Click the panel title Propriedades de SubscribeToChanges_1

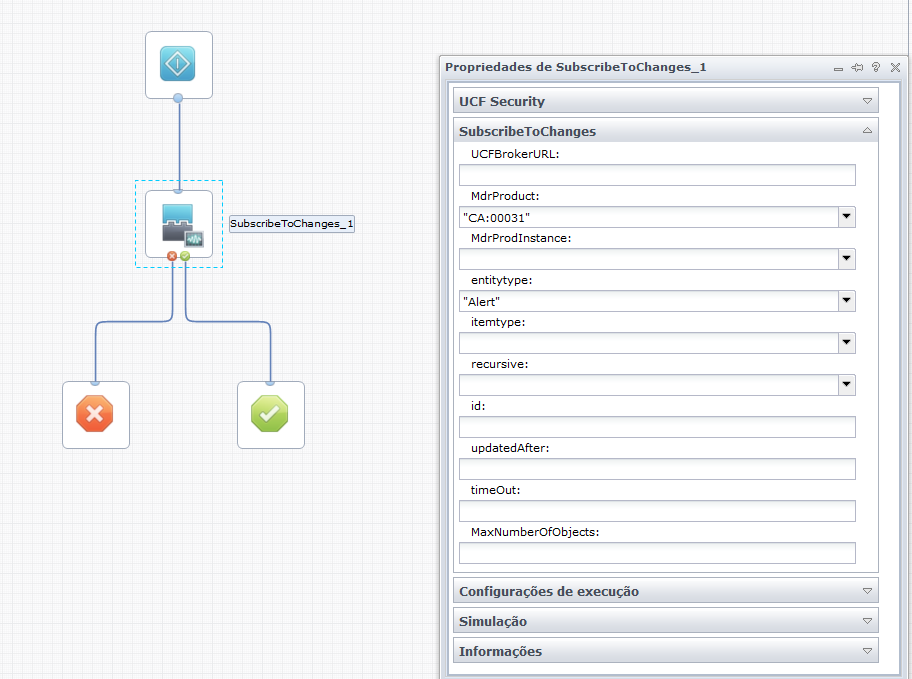tap(575, 67)
